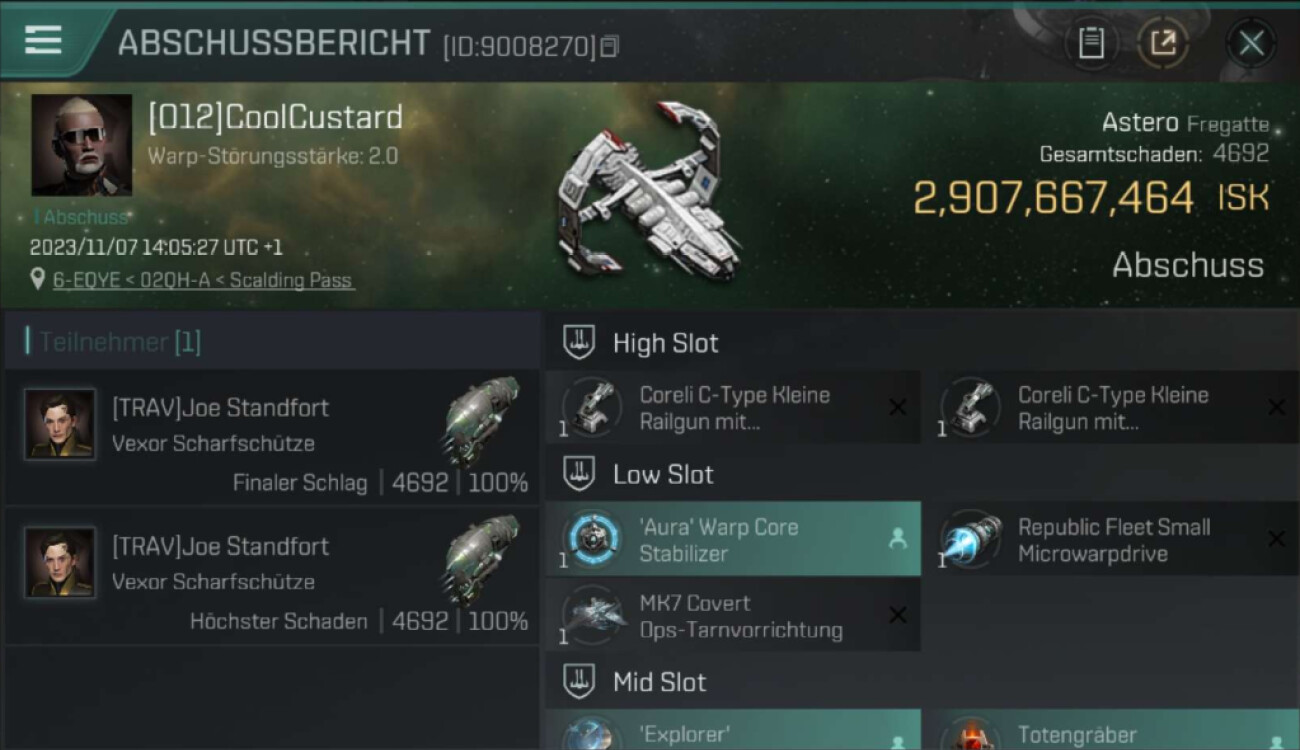Open Joe Standfort's Höchster Schaden entry
Screen dimensions: 1300x750
[271, 576]
